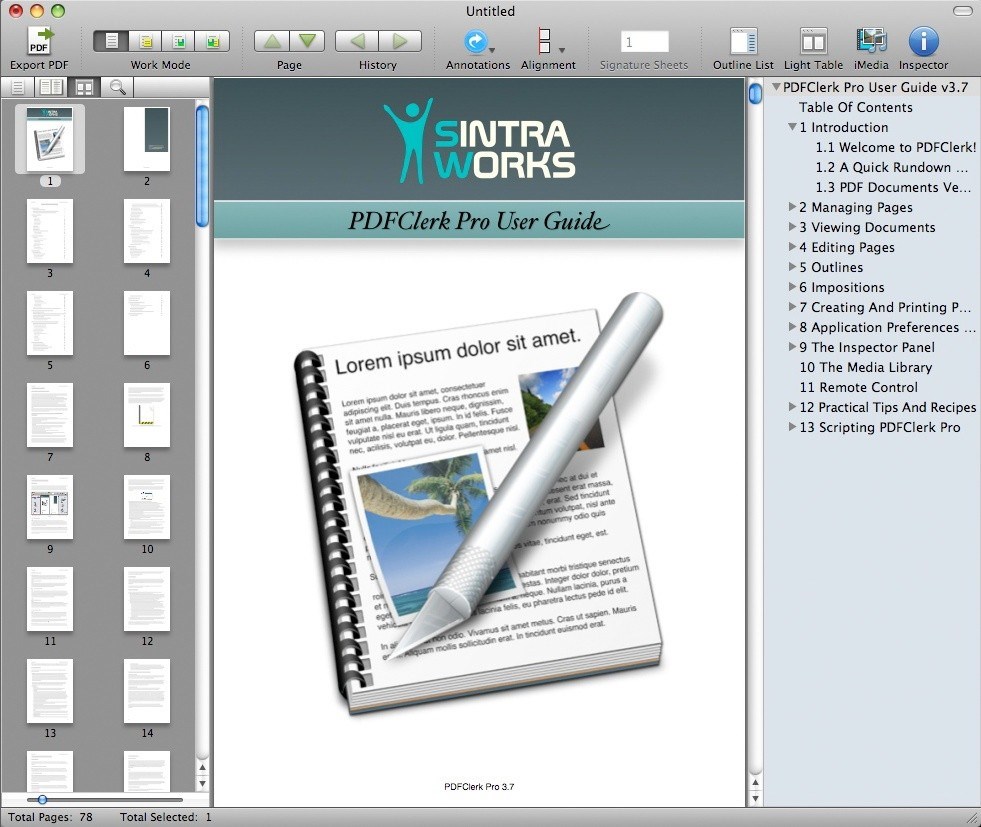Viewport: 981px width, 827px height.
Task: Select page 6 thumbnail
Action: pos(147,323)
